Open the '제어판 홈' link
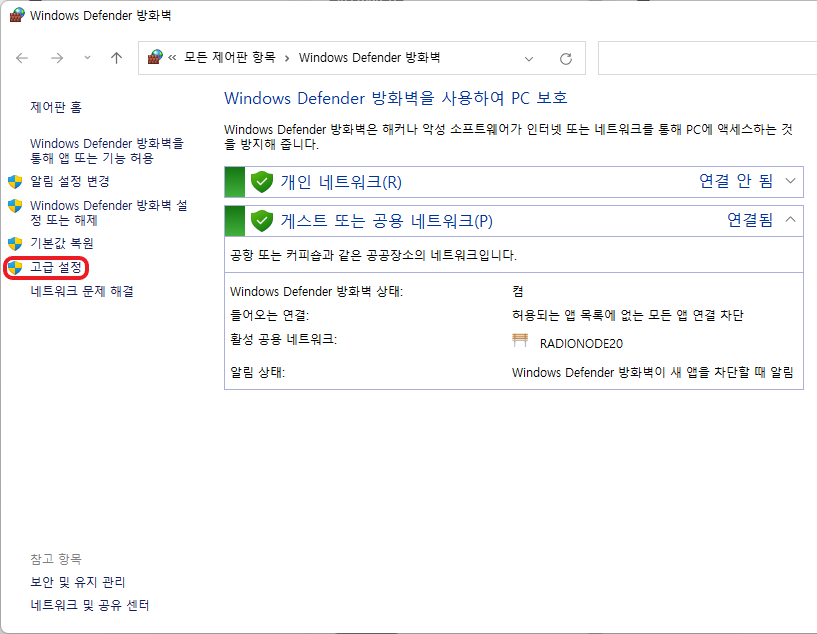The height and width of the screenshot is (634, 817). pyautogui.click(x=56, y=107)
